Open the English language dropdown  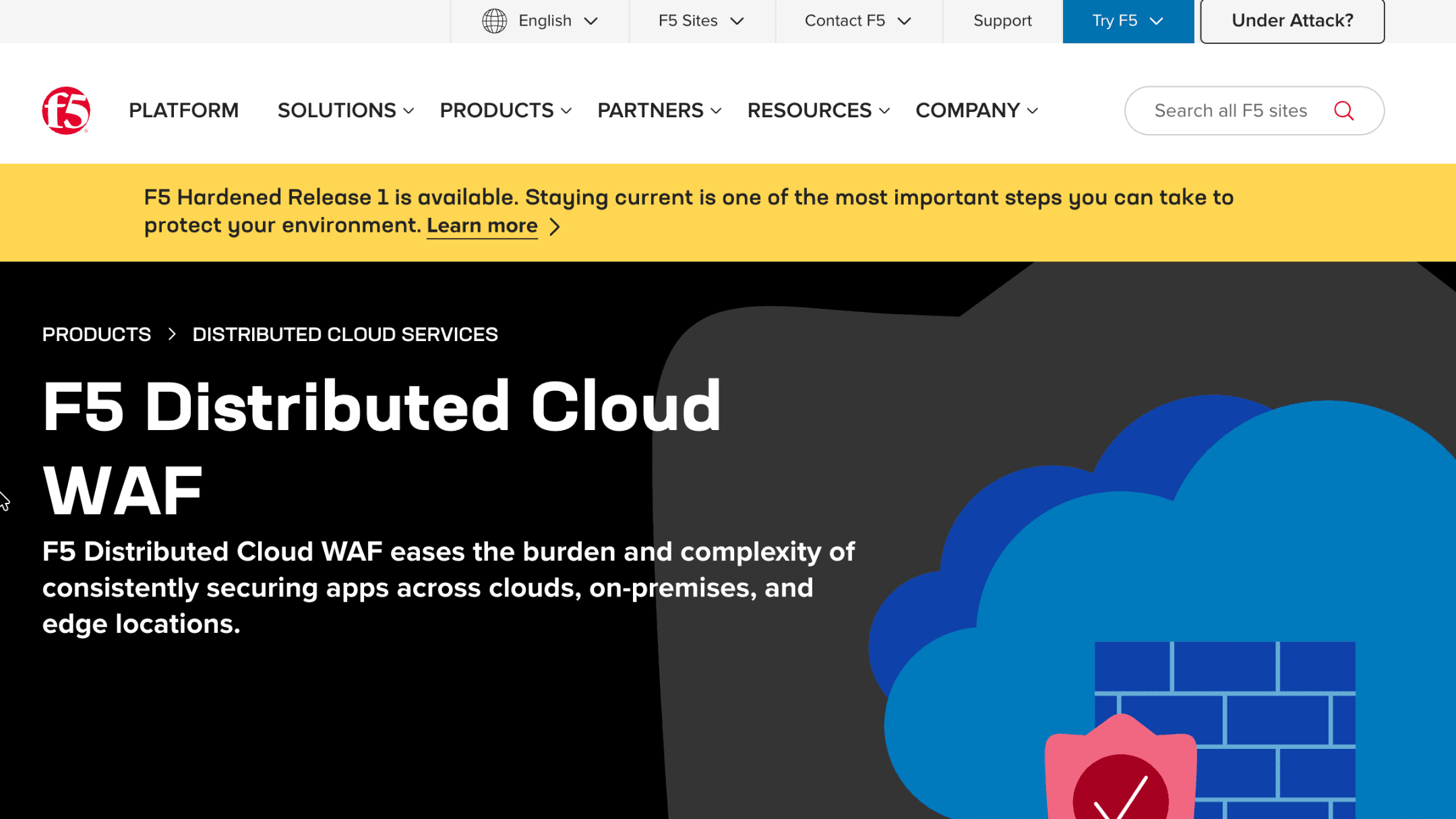click(540, 21)
